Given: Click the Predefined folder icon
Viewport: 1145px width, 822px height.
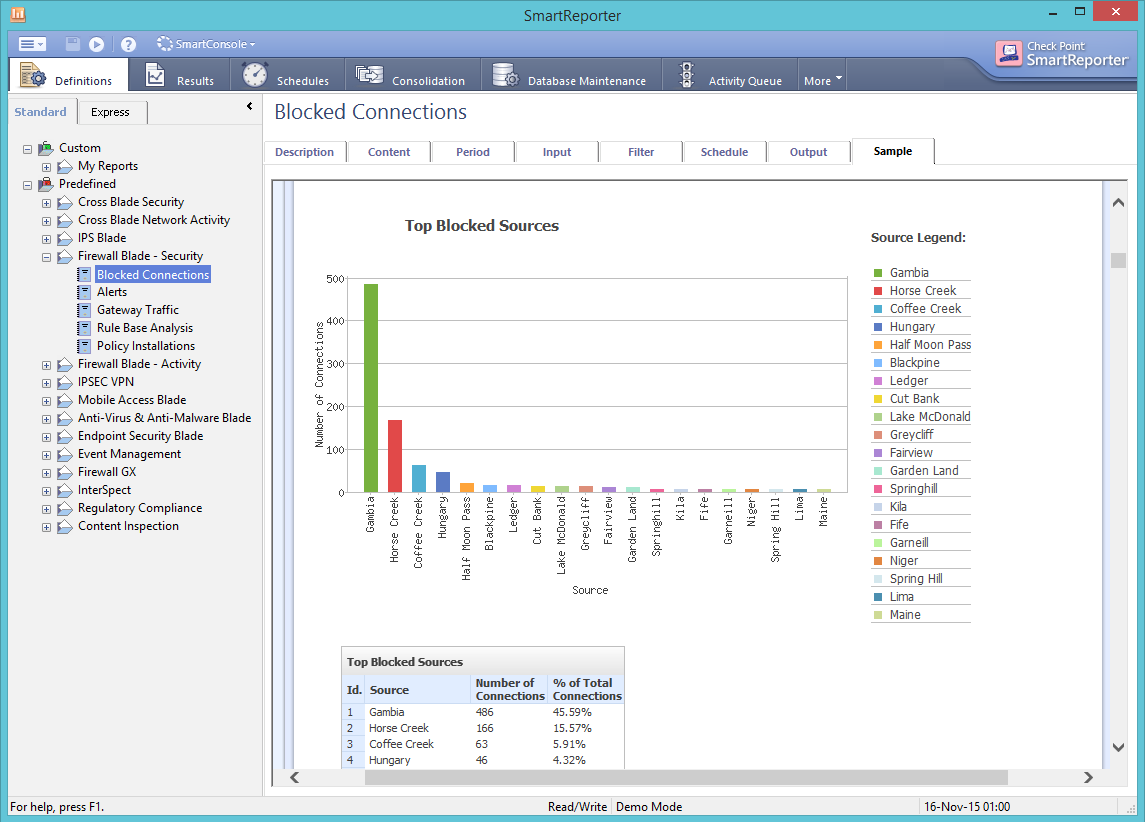Looking at the screenshot, I should [46, 184].
